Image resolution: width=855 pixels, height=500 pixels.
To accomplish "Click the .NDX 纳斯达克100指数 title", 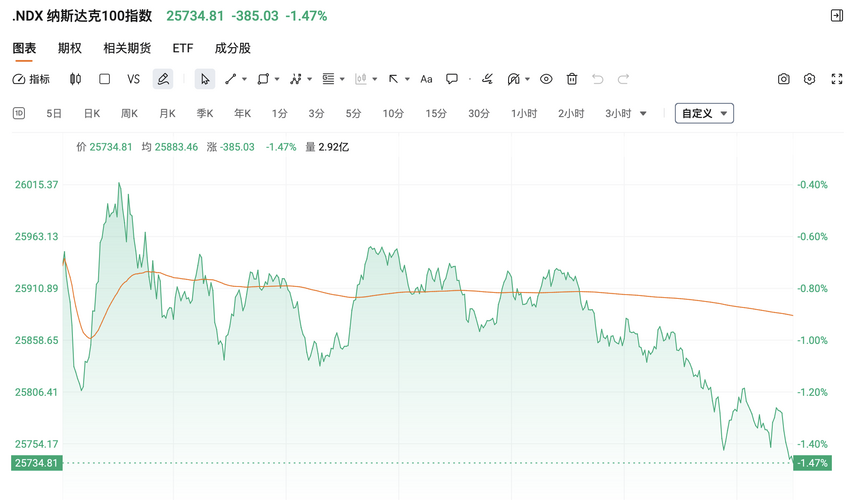I will coord(82,16).
